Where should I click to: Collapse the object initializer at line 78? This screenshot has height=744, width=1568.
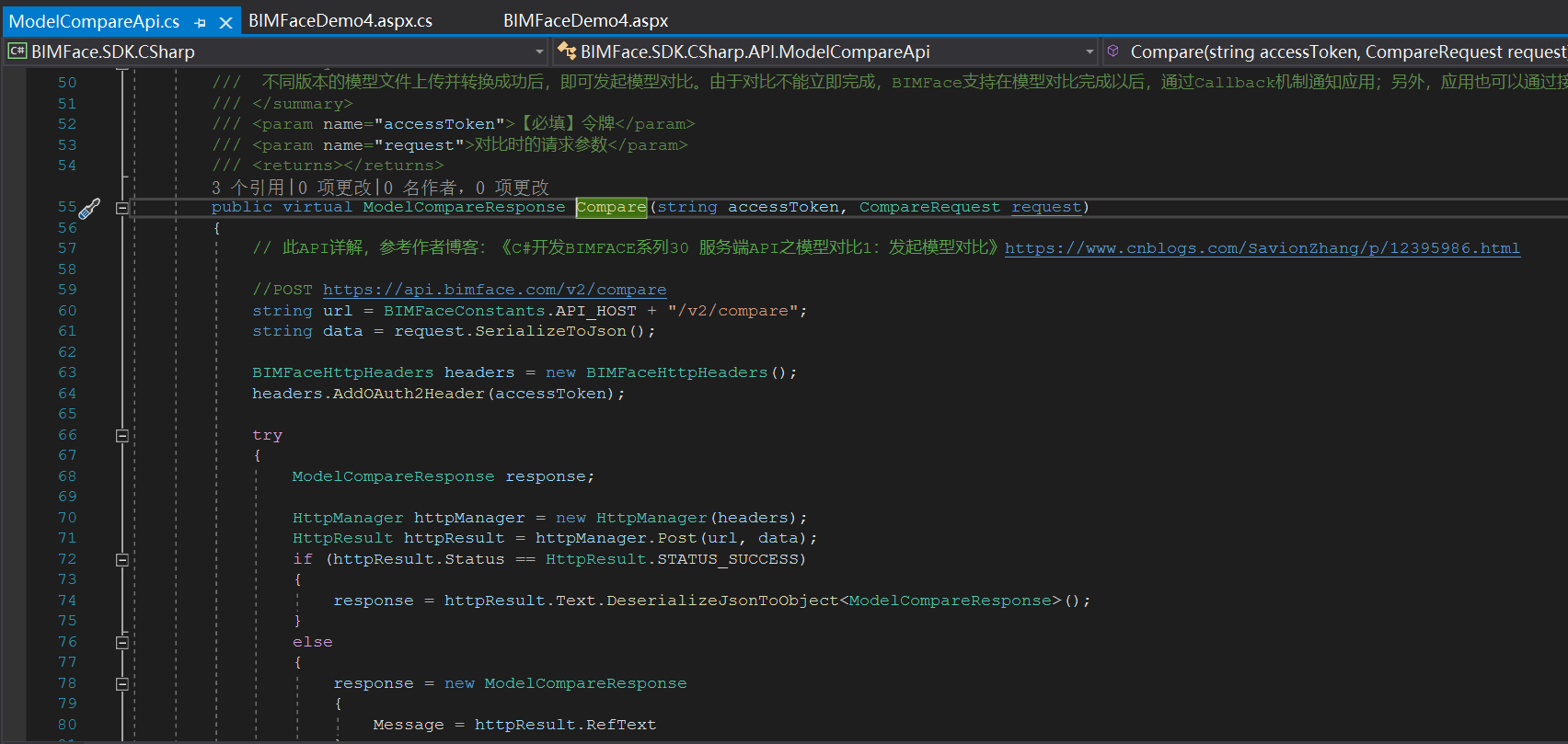121,684
